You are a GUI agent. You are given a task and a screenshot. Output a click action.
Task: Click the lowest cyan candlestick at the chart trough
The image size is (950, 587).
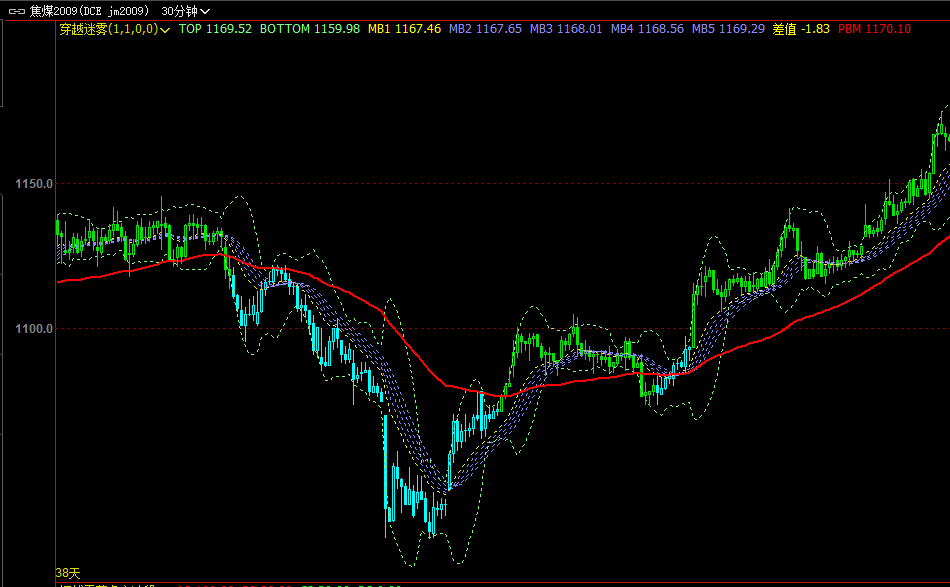(x=431, y=525)
